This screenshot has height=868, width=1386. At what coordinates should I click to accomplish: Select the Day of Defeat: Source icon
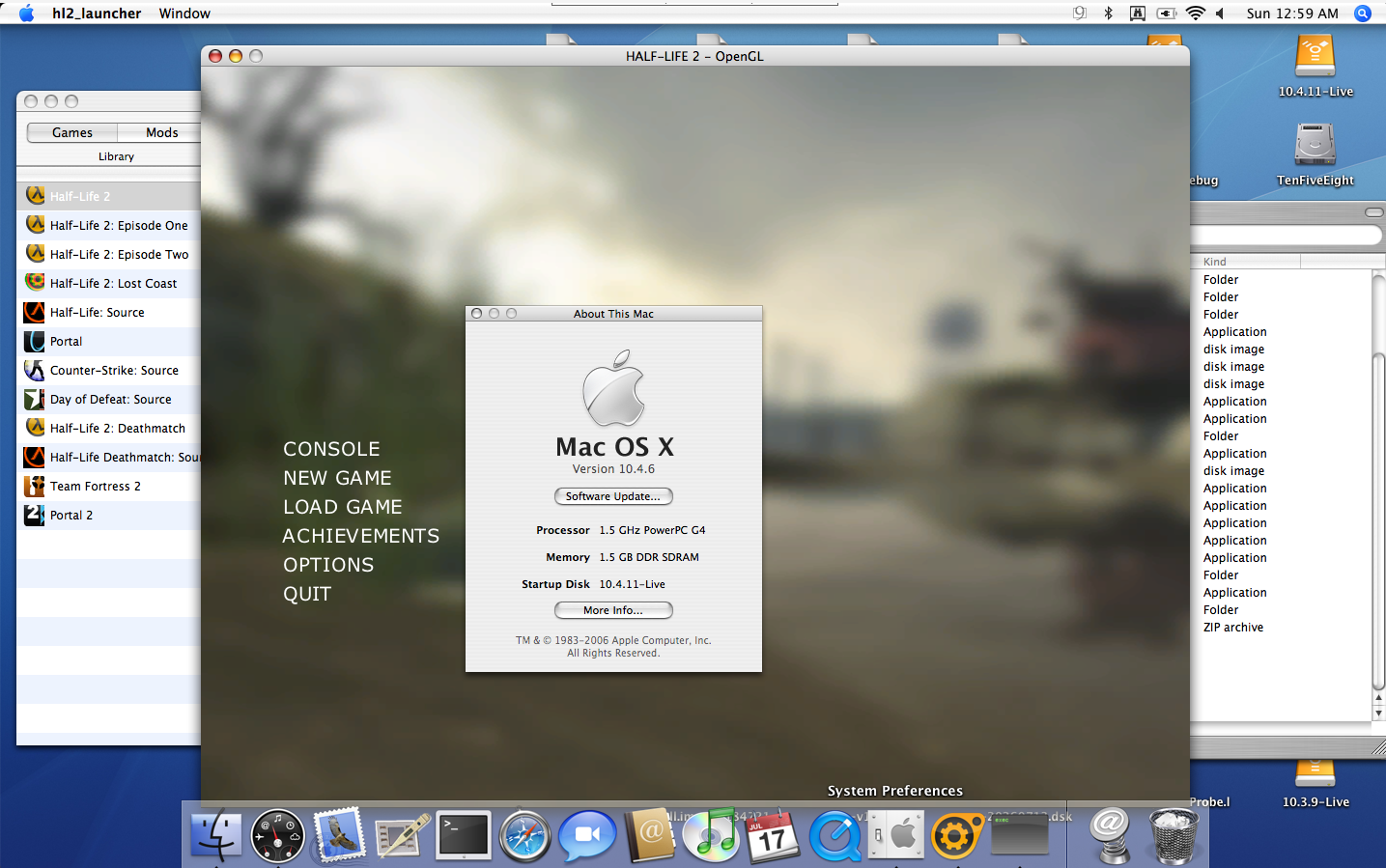click(35, 399)
